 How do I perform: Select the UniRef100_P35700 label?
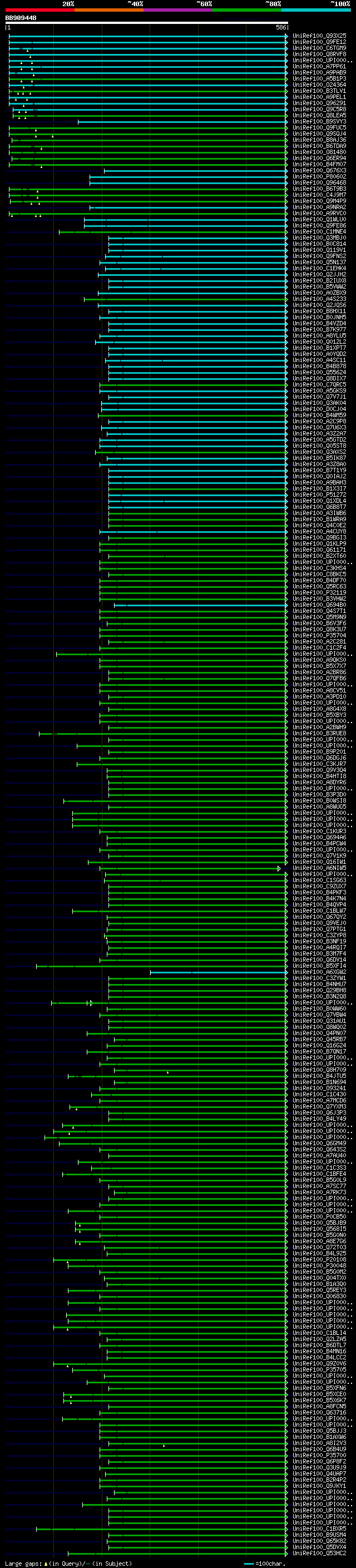point(319,1456)
